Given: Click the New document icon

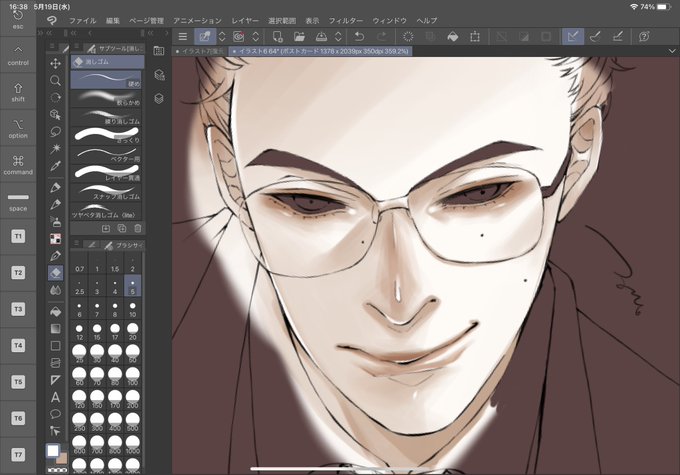Looking at the screenshot, I should 278,37.
